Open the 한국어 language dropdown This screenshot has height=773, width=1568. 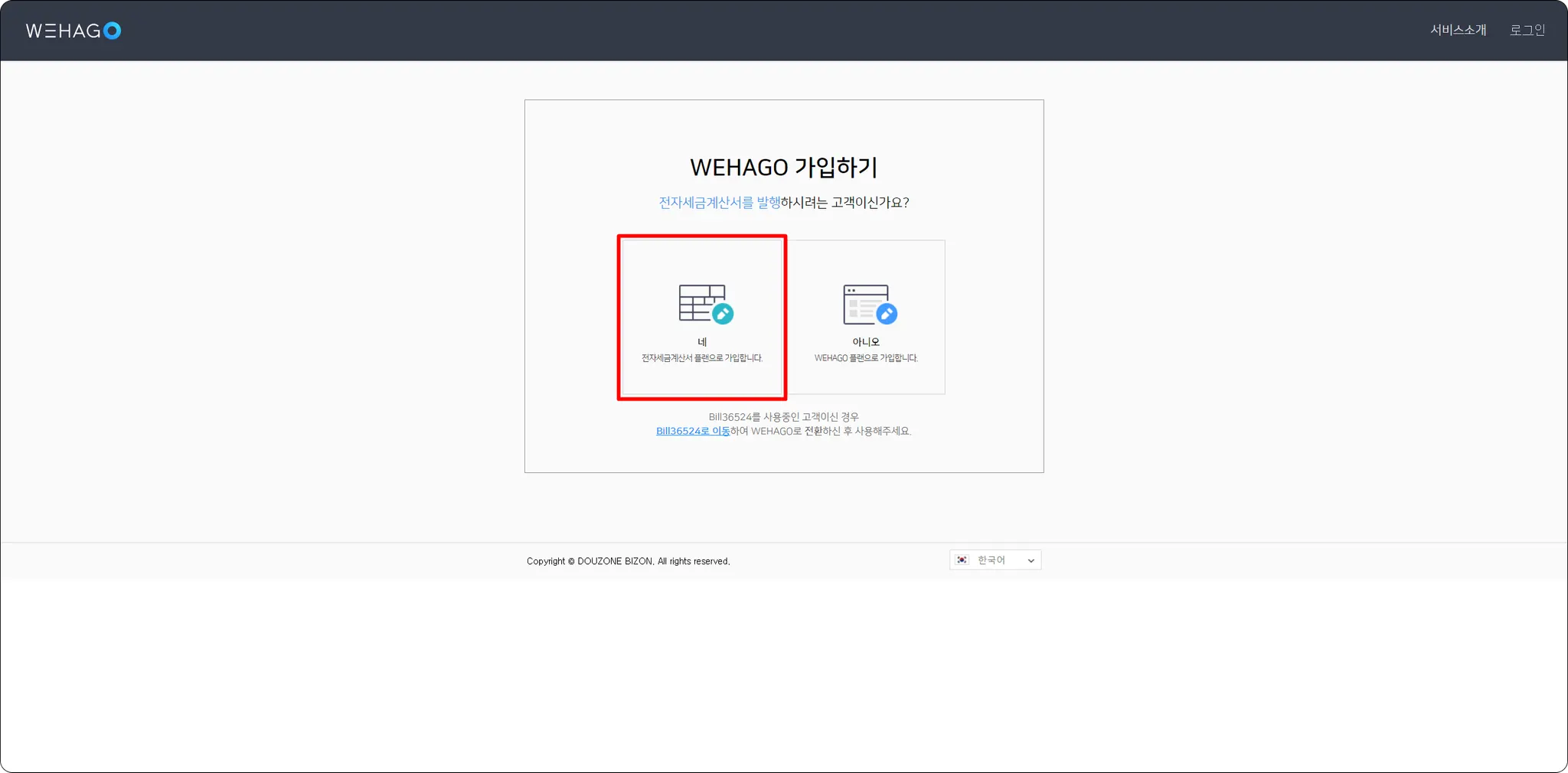tap(995, 560)
